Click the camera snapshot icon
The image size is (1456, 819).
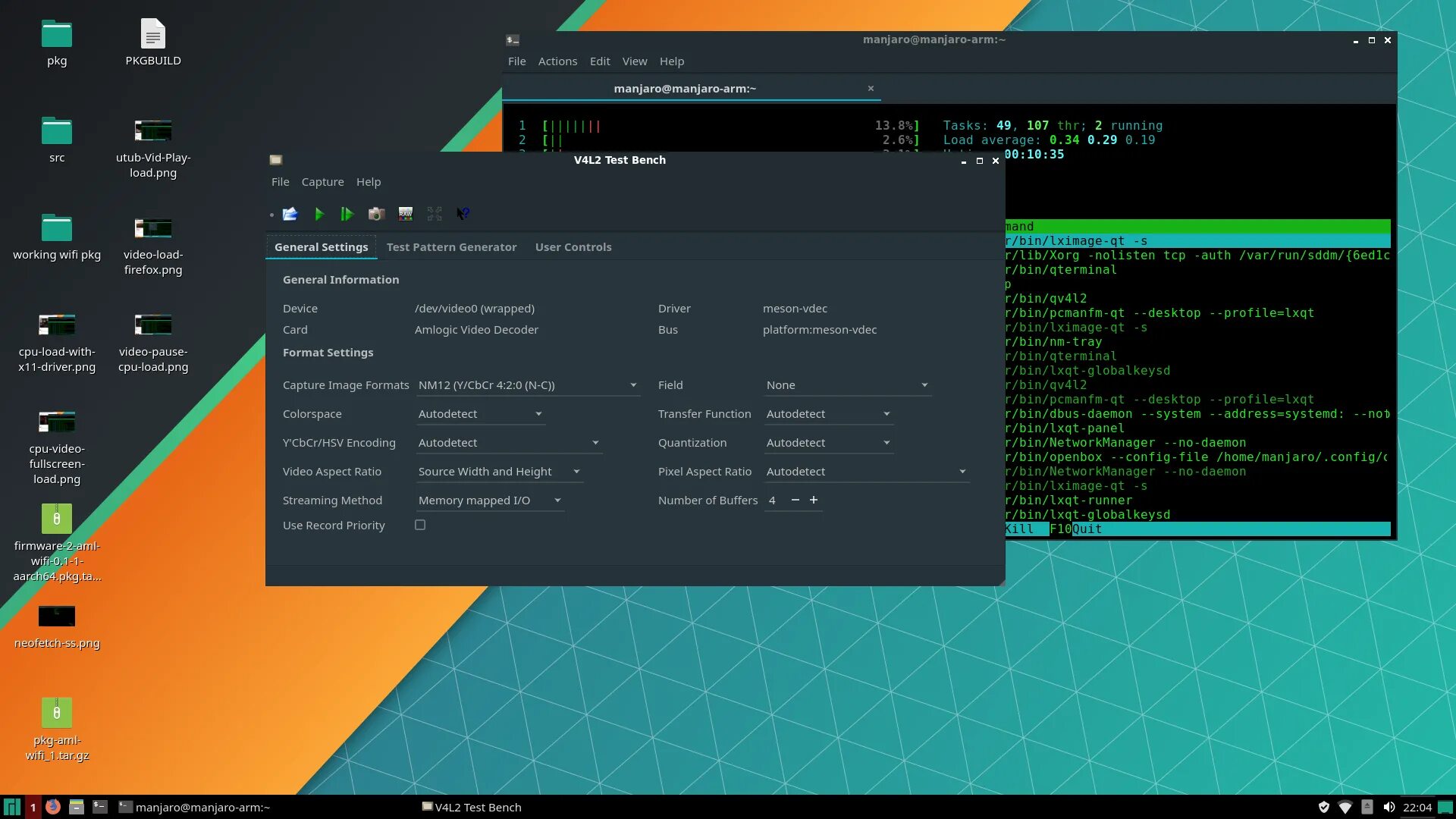tap(376, 214)
